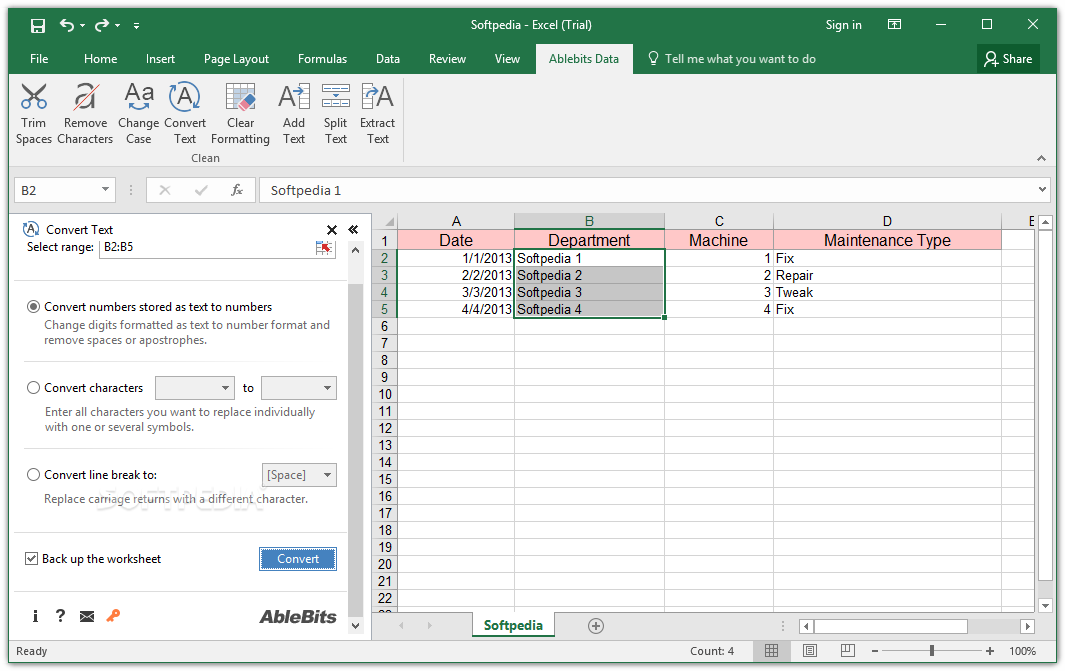Select column D header
Screen dimensions: 1065x671
click(887, 221)
